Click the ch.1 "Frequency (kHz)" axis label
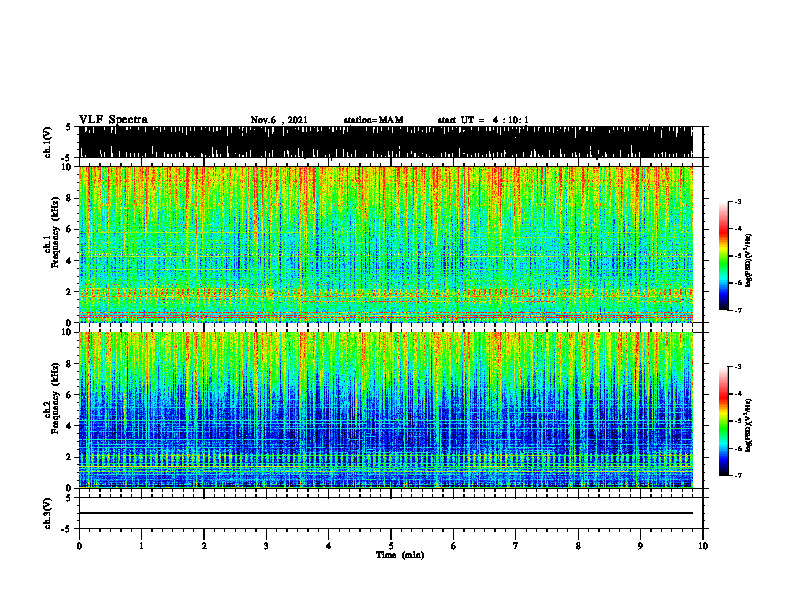Screen dimensions: 792x612 tap(55, 233)
